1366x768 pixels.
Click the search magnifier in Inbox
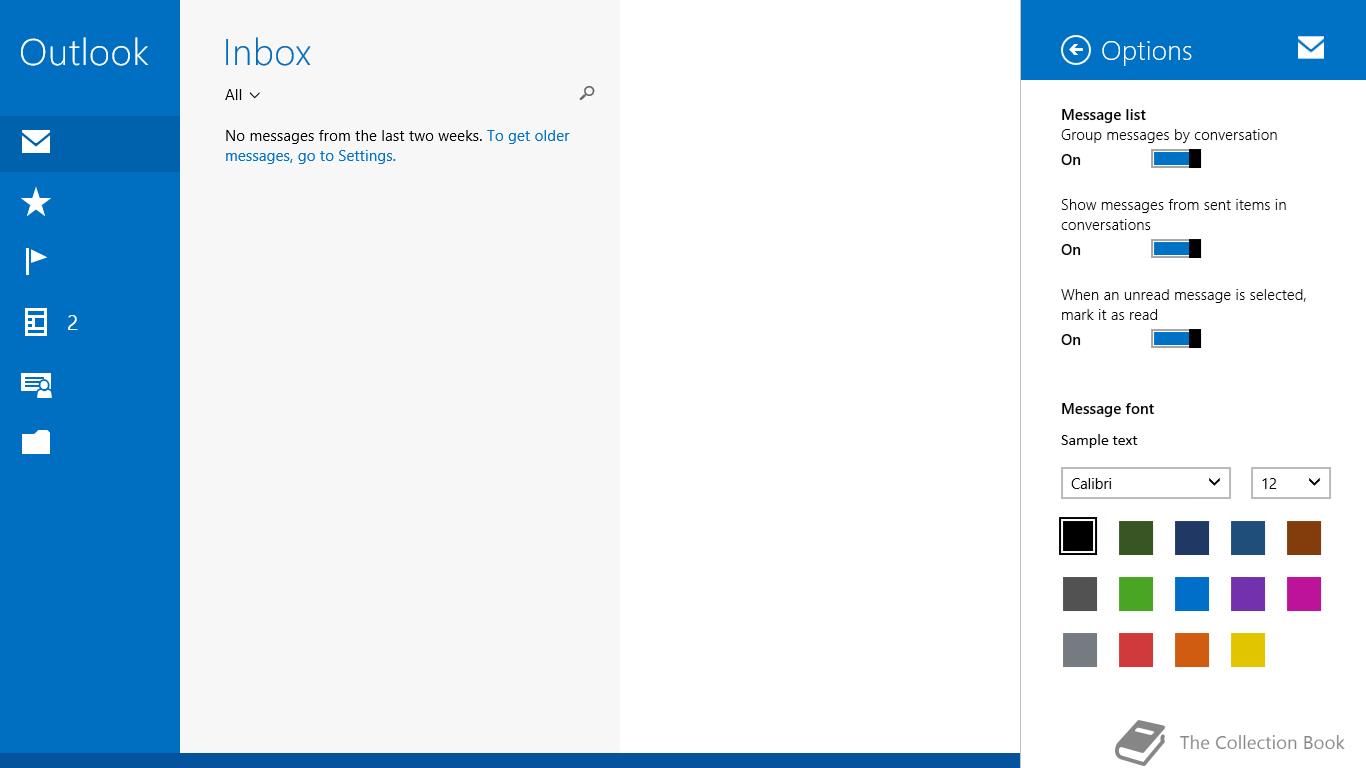(x=587, y=93)
